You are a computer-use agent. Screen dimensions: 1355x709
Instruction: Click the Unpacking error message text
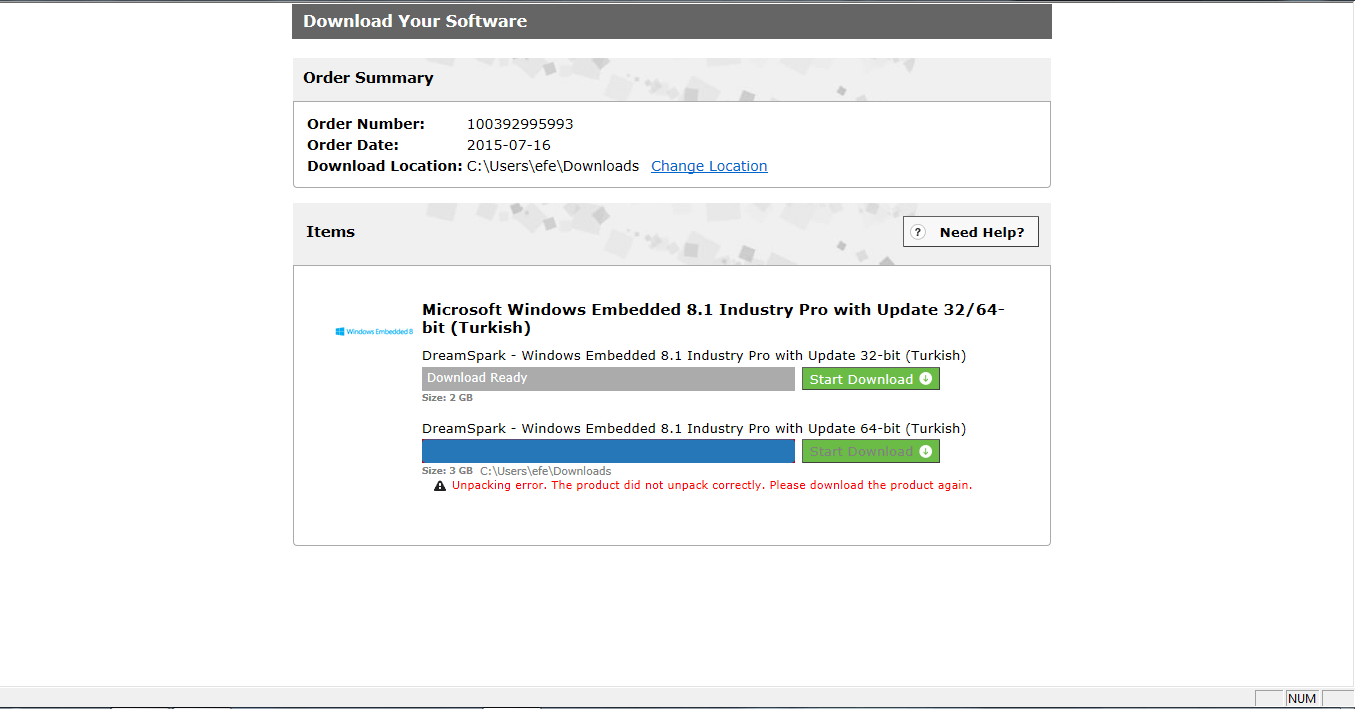point(712,485)
